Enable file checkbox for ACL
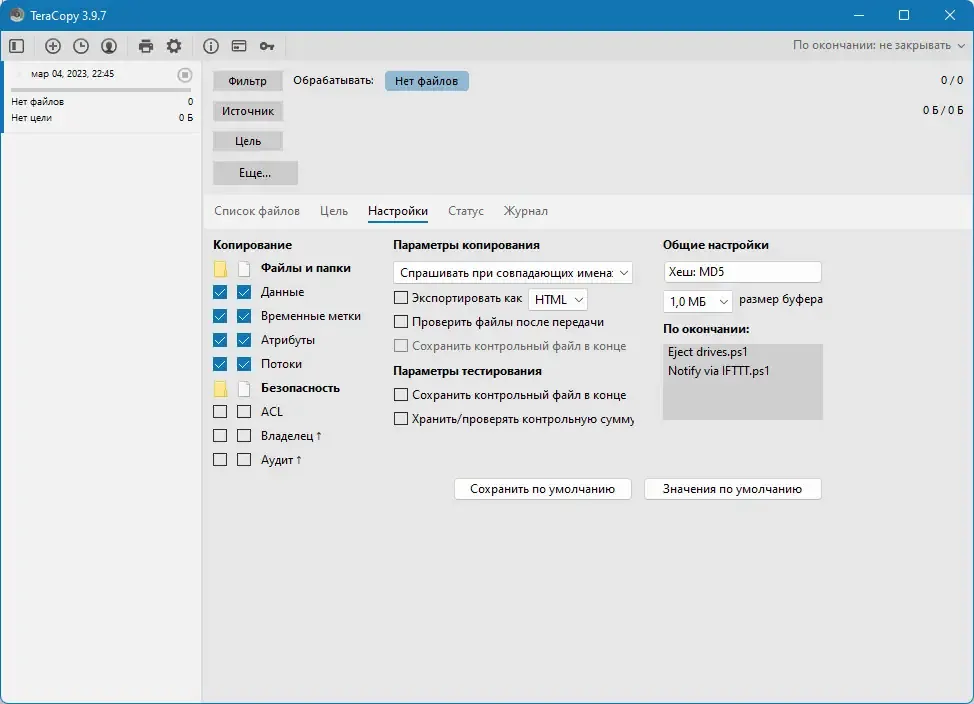This screenshot has width=974, height=704. click(244, 411)
